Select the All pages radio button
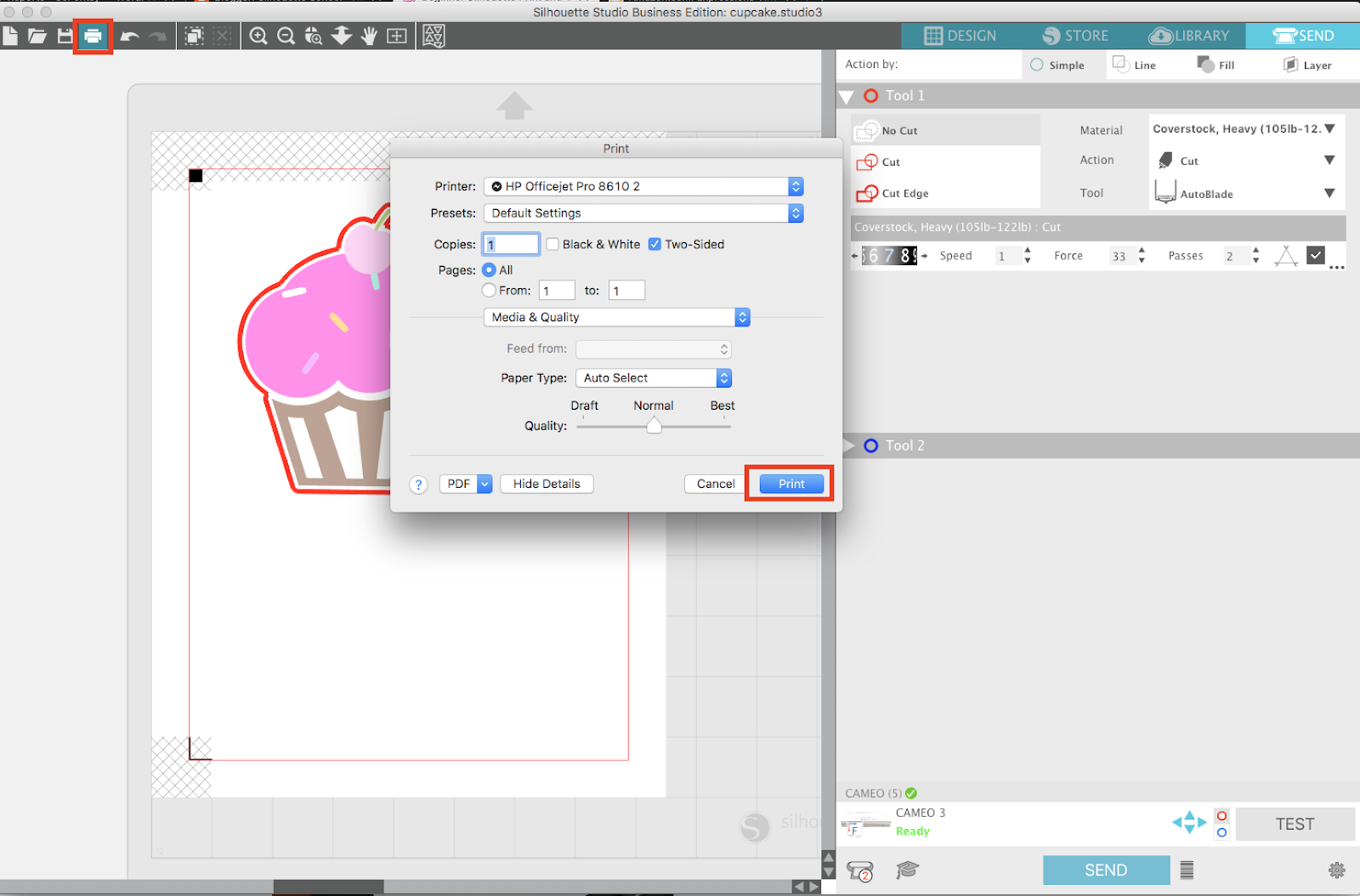 (x=490, y=269)
